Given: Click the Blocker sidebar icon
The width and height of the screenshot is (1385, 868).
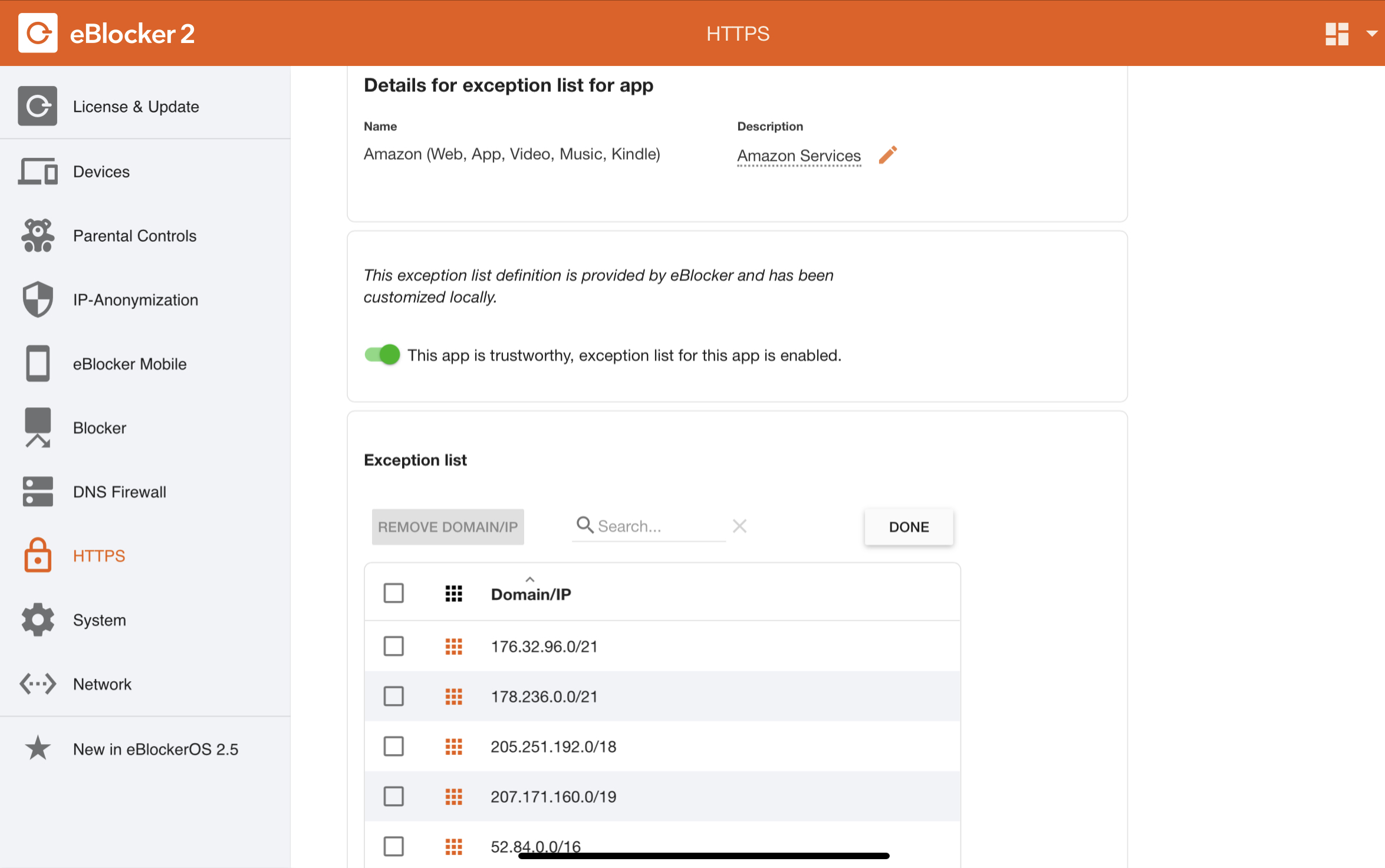Looking at the screenshot, I should pyautogui.click(x=38, y=428).
